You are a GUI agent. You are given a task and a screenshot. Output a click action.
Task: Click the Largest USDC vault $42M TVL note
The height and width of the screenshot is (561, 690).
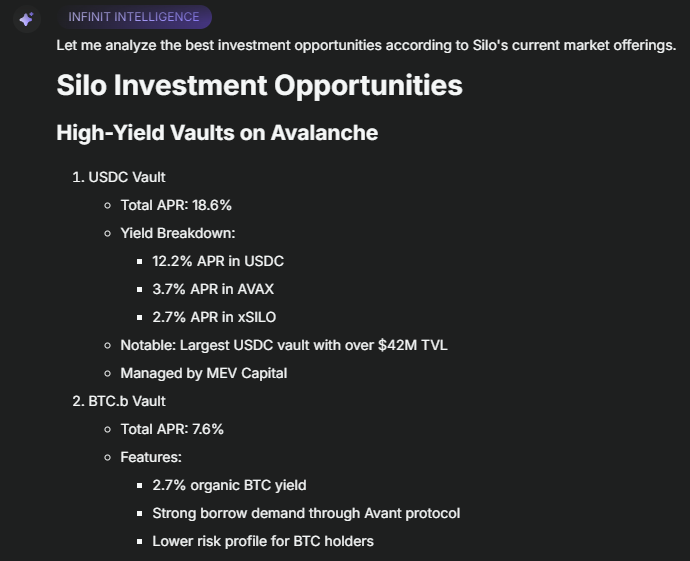284,345
